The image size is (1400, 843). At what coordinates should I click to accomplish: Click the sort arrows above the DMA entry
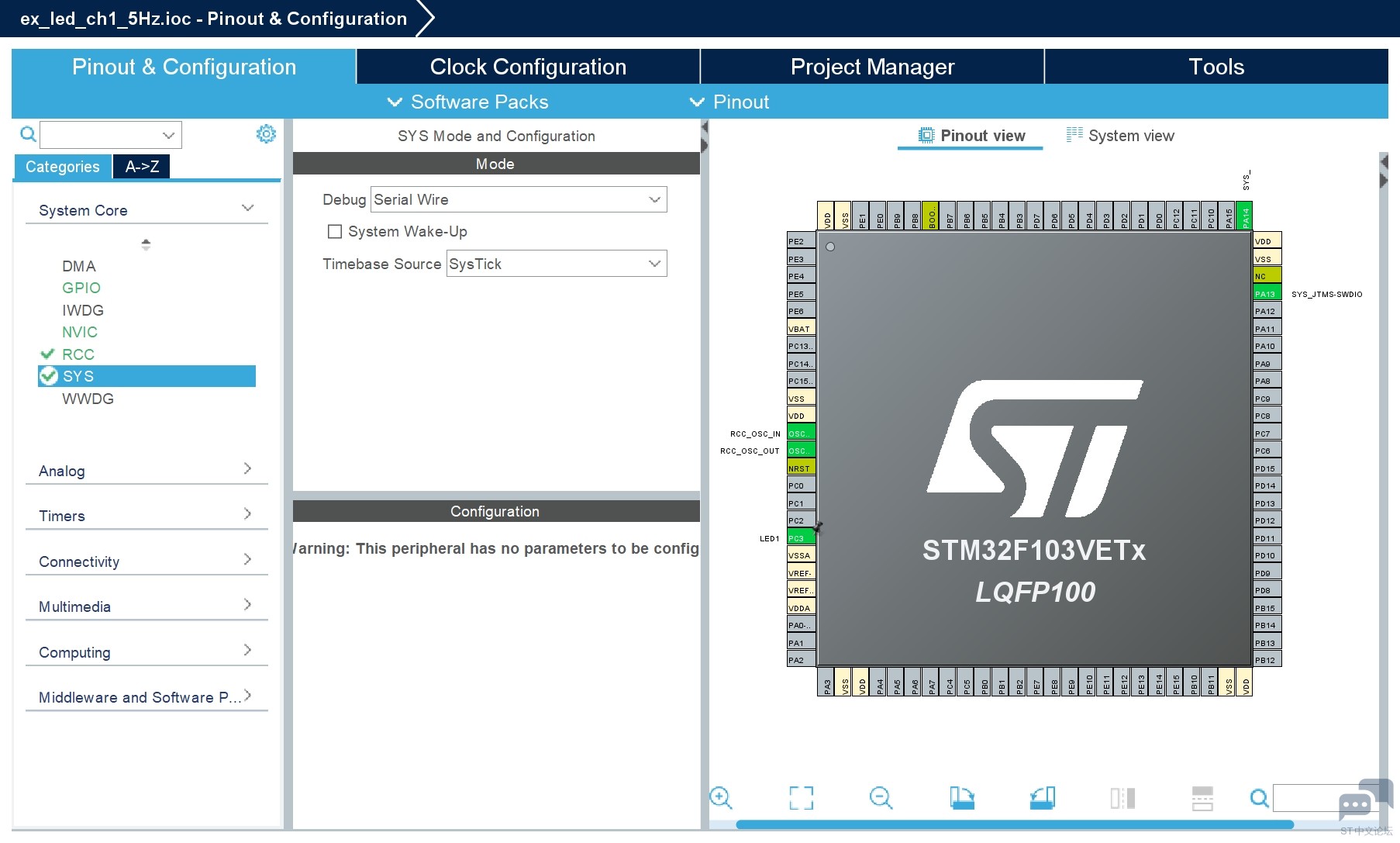tap(146, 244)
